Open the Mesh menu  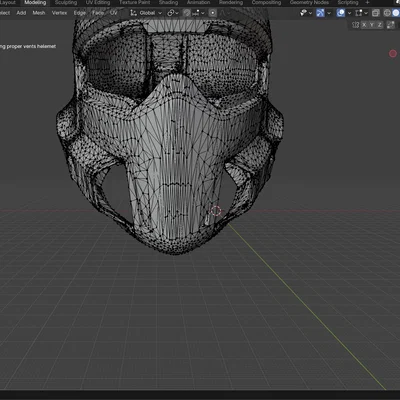[39, 13]
